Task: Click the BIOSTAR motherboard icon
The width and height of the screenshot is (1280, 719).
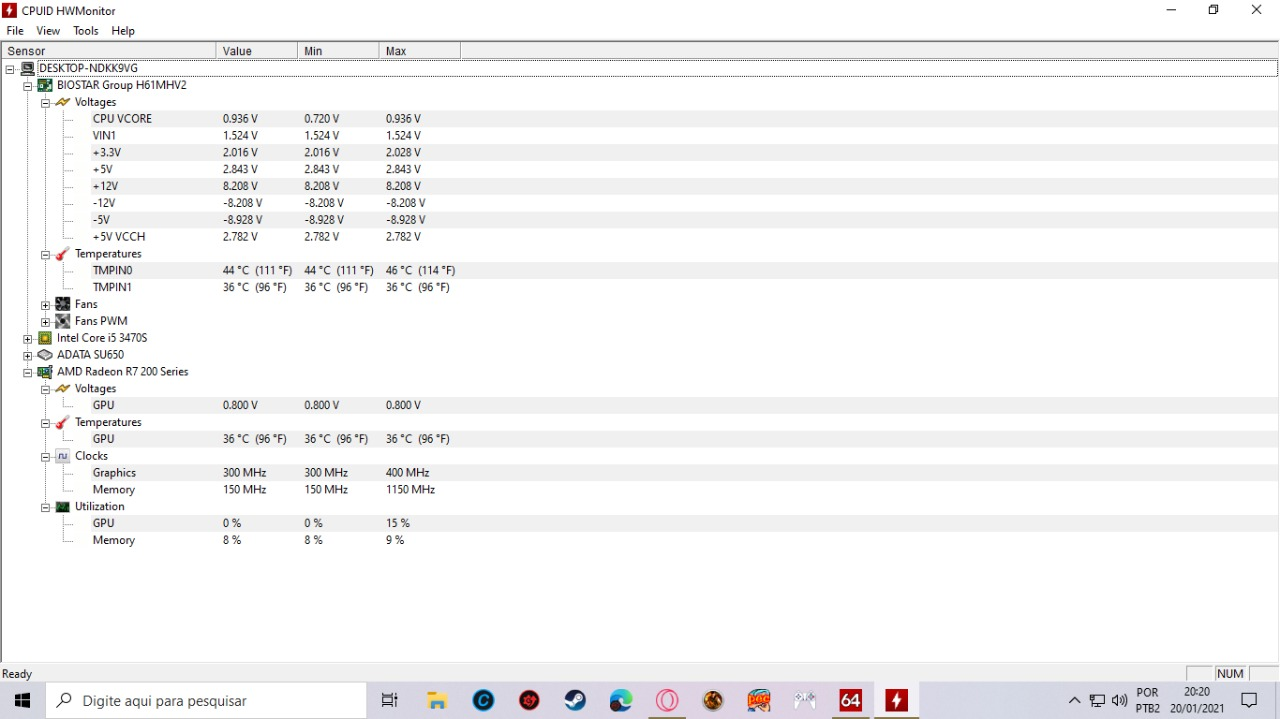Action: [x=45, y=85]
